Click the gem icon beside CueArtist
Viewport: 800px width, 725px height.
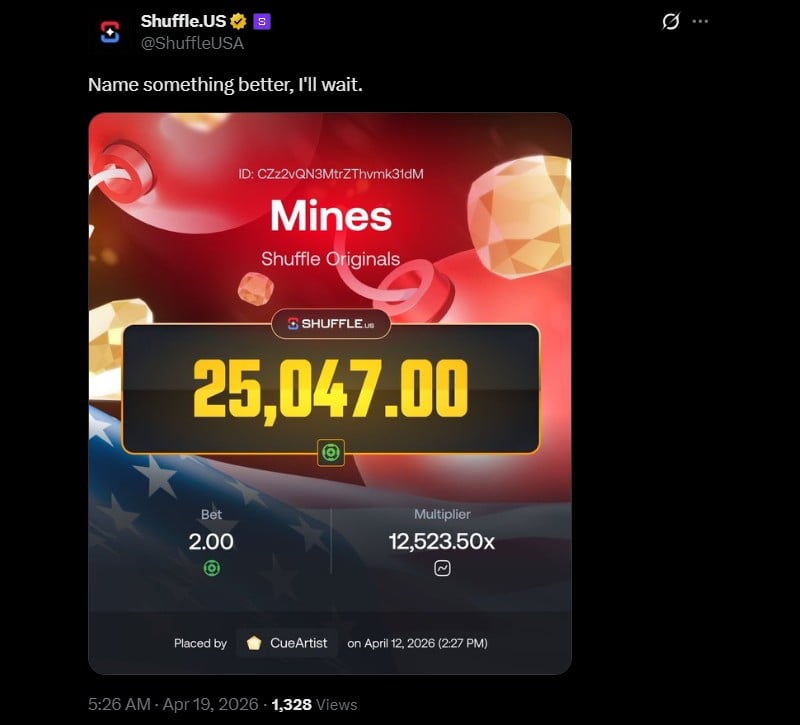(254, 643)
